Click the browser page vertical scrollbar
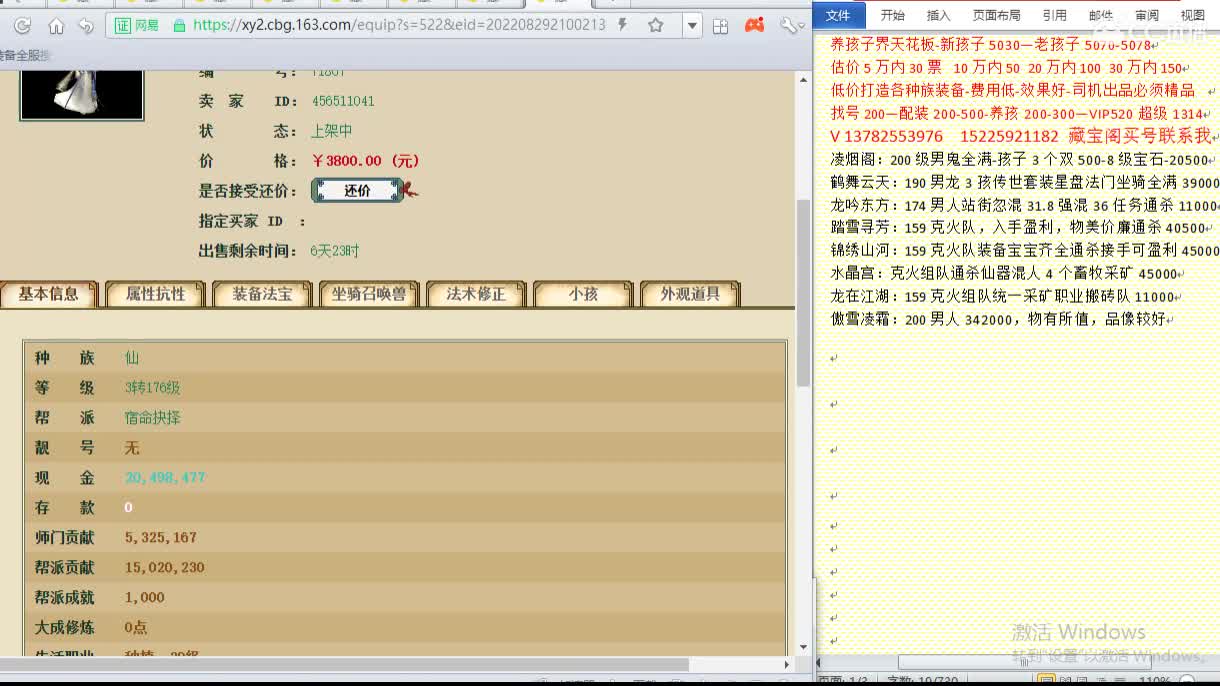 point(803,293)
